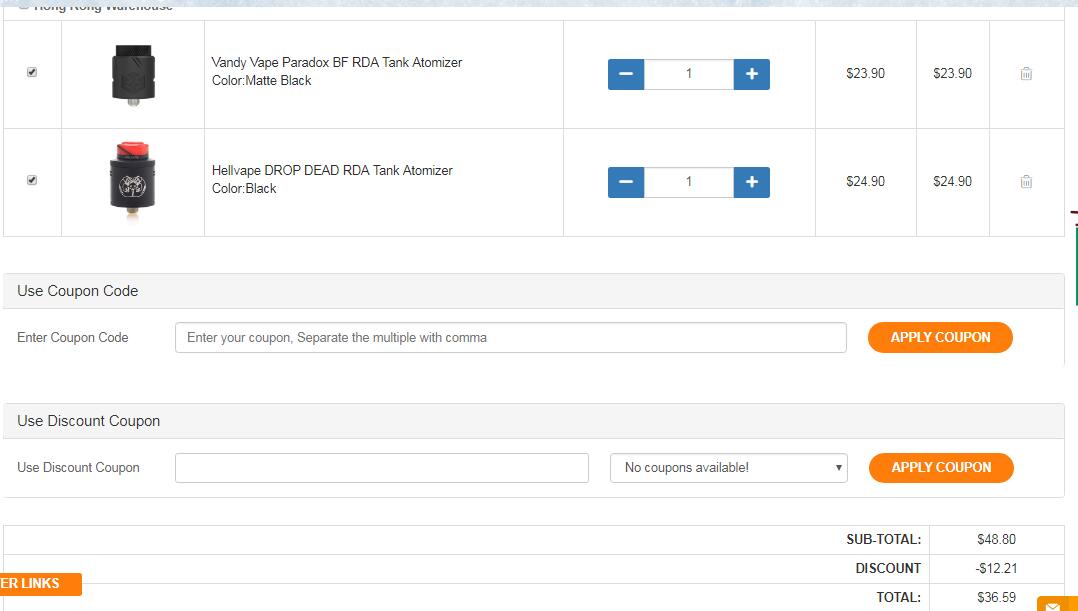Select the $36.59 total value

996,597
